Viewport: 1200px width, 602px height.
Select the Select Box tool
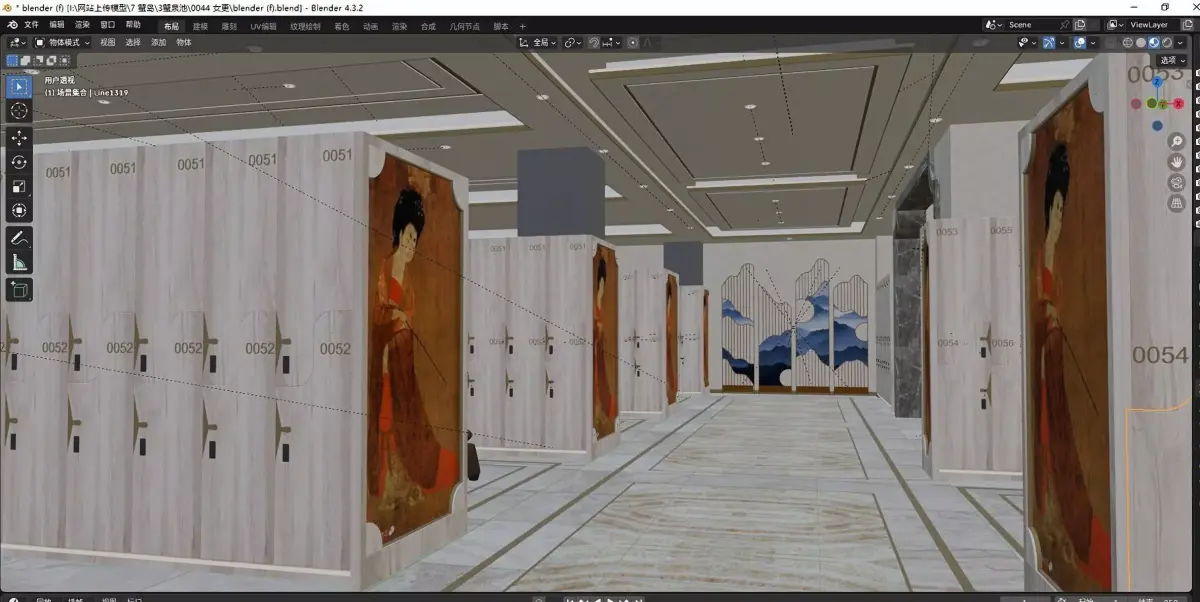pos(19,87)
